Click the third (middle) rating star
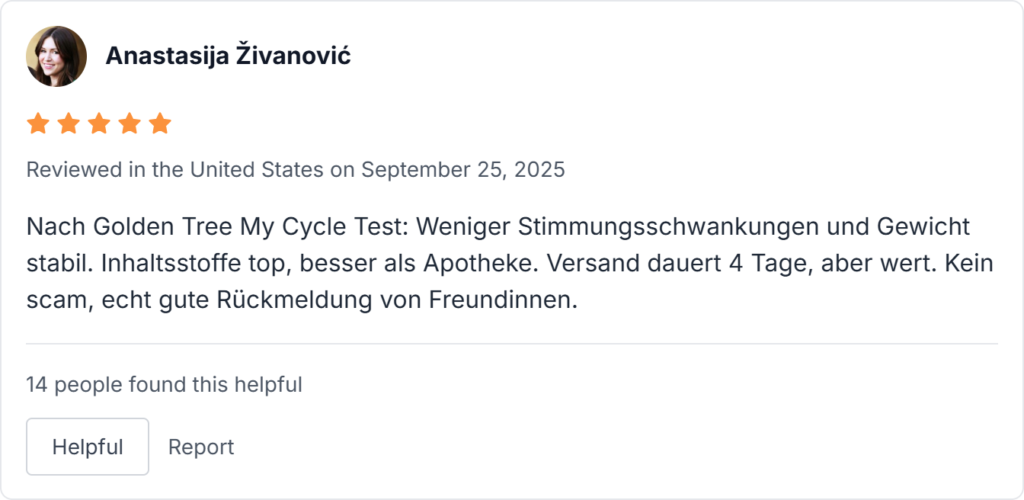This screenshot has height=500, width=1024. click(x=99, y=124)
